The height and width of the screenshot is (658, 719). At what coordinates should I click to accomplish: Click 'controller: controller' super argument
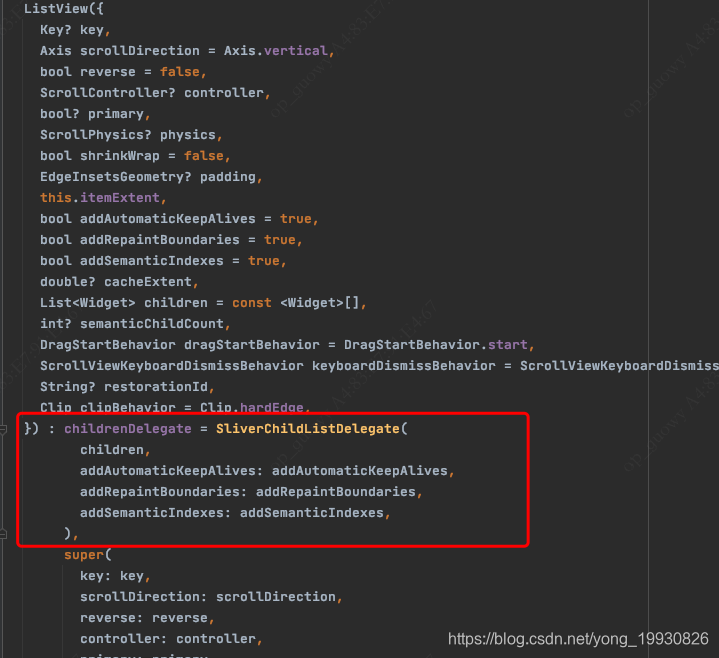[x=168, y=639]
